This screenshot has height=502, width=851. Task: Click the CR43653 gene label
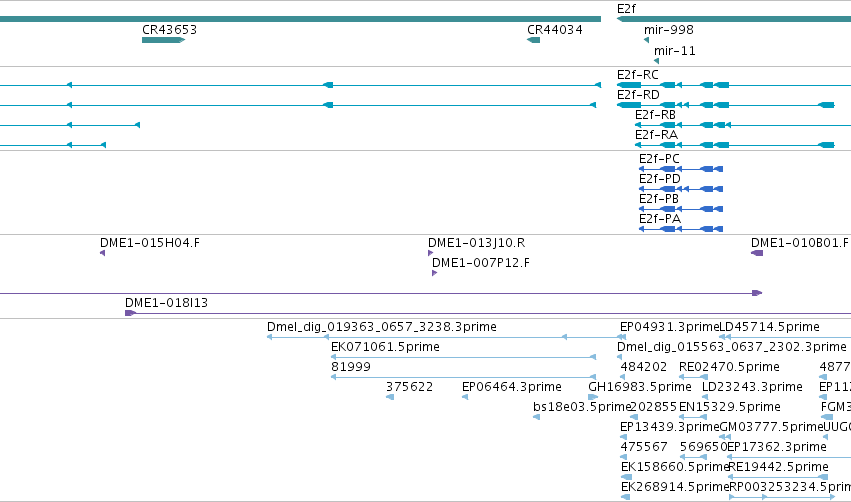point(169,30)
